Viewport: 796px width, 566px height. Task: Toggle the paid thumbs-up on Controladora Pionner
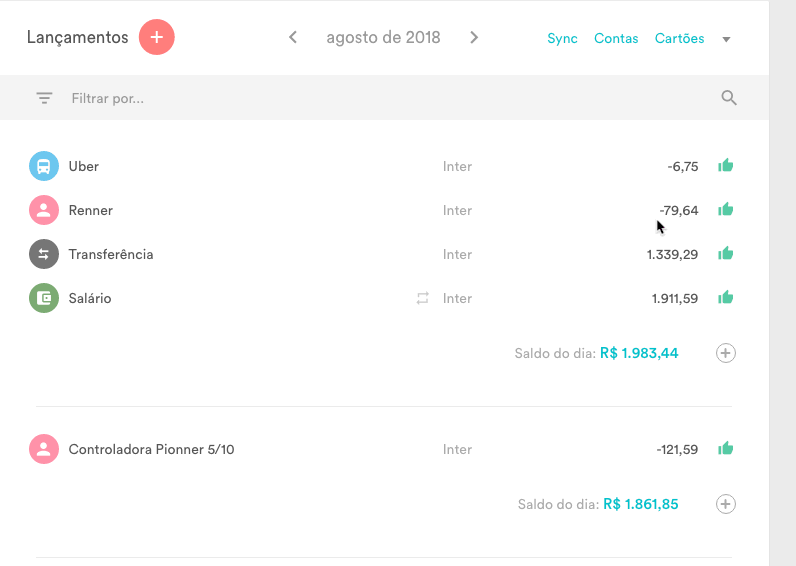(x=725, y=448)
